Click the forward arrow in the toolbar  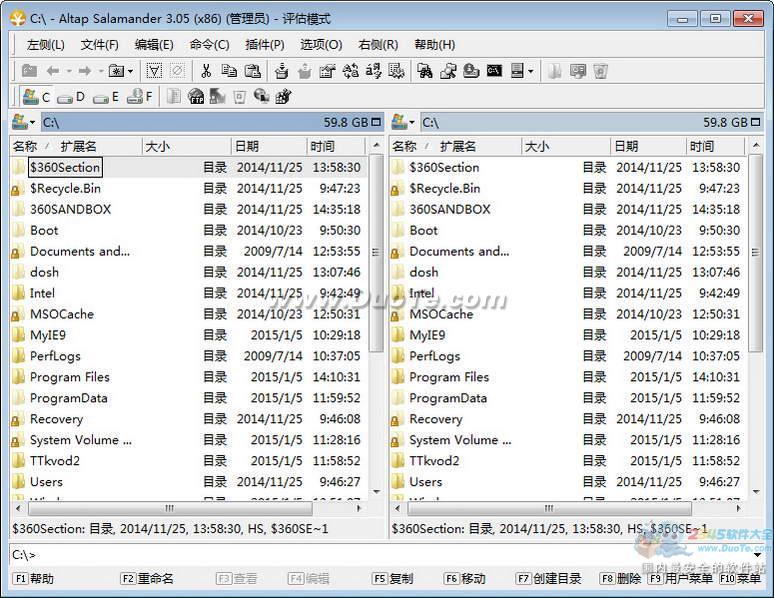point(85,71)
